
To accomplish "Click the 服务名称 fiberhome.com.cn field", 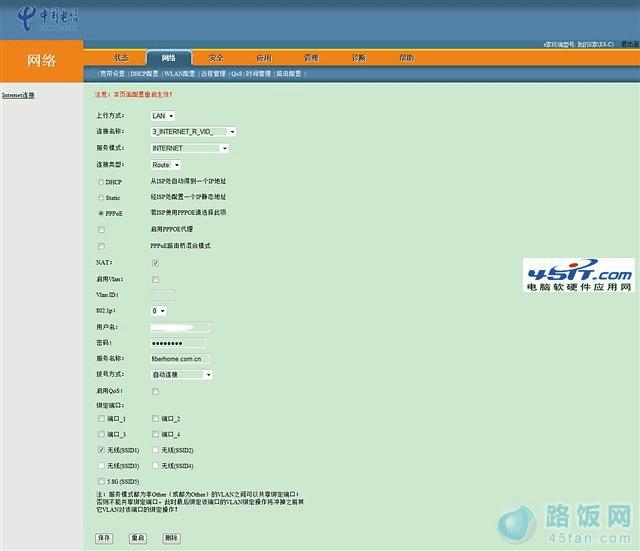I will (180, 359).
